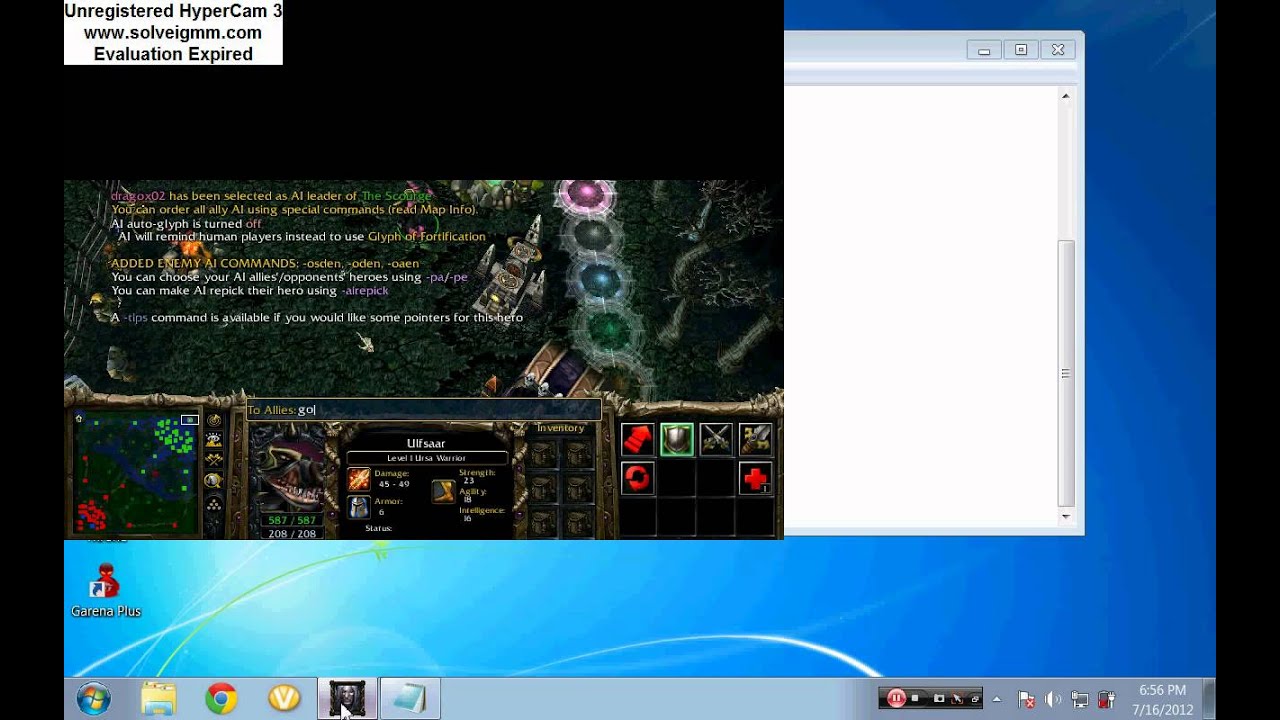Open the Windows Start menu
Screen dimensions: 1280x720
(x=93, y=698)
